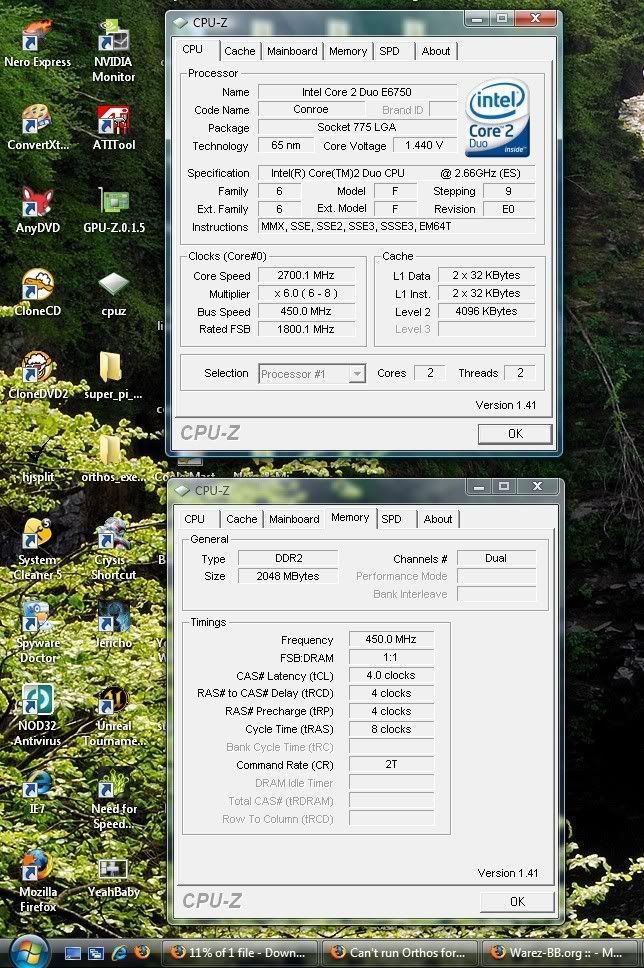The height and width of the screenshot is (968, 644).
Task: Click the Multiplier x 6.0 value
Action: 306,293
